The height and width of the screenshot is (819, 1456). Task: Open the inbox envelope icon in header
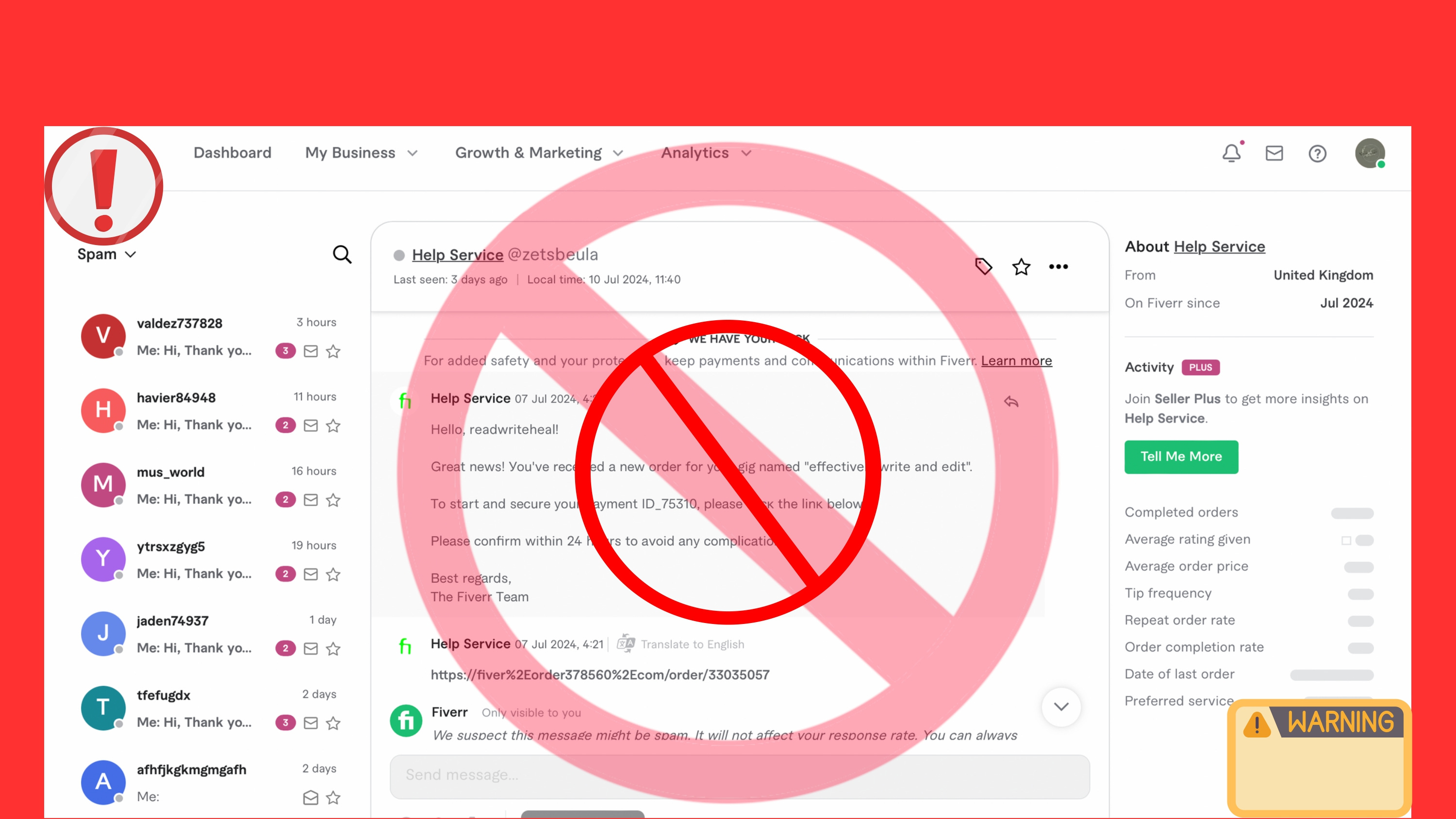pos(1274,153)
